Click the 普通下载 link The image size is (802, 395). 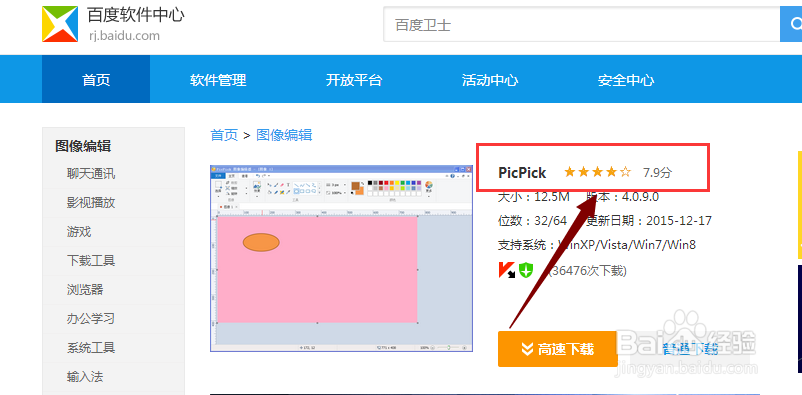tap(690, 349)
